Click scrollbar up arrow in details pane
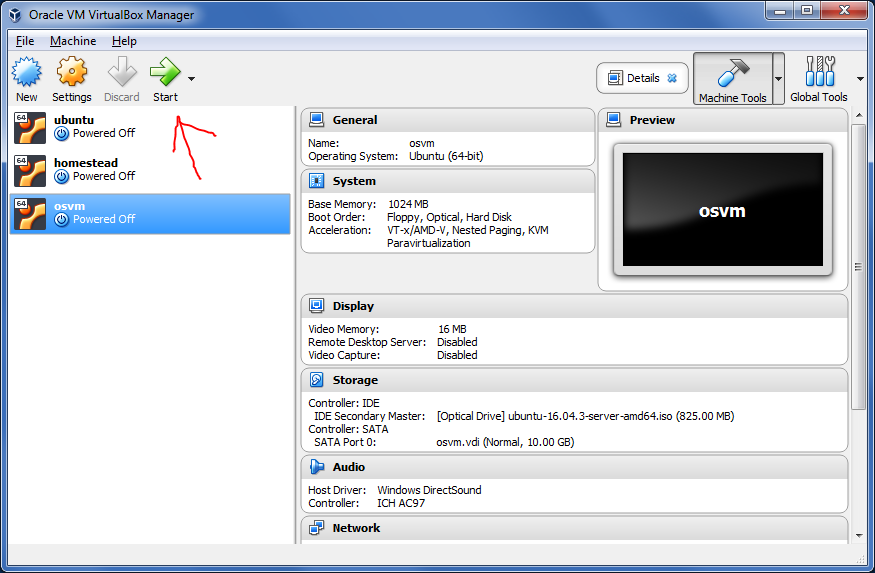875x573 pixels. (858, 115)
